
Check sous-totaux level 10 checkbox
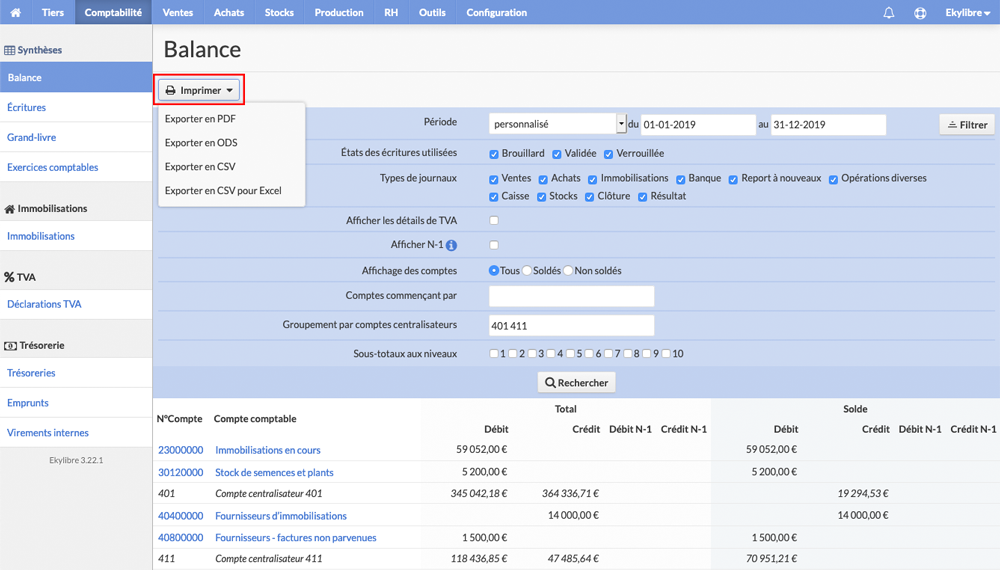(x=666, y=353)
